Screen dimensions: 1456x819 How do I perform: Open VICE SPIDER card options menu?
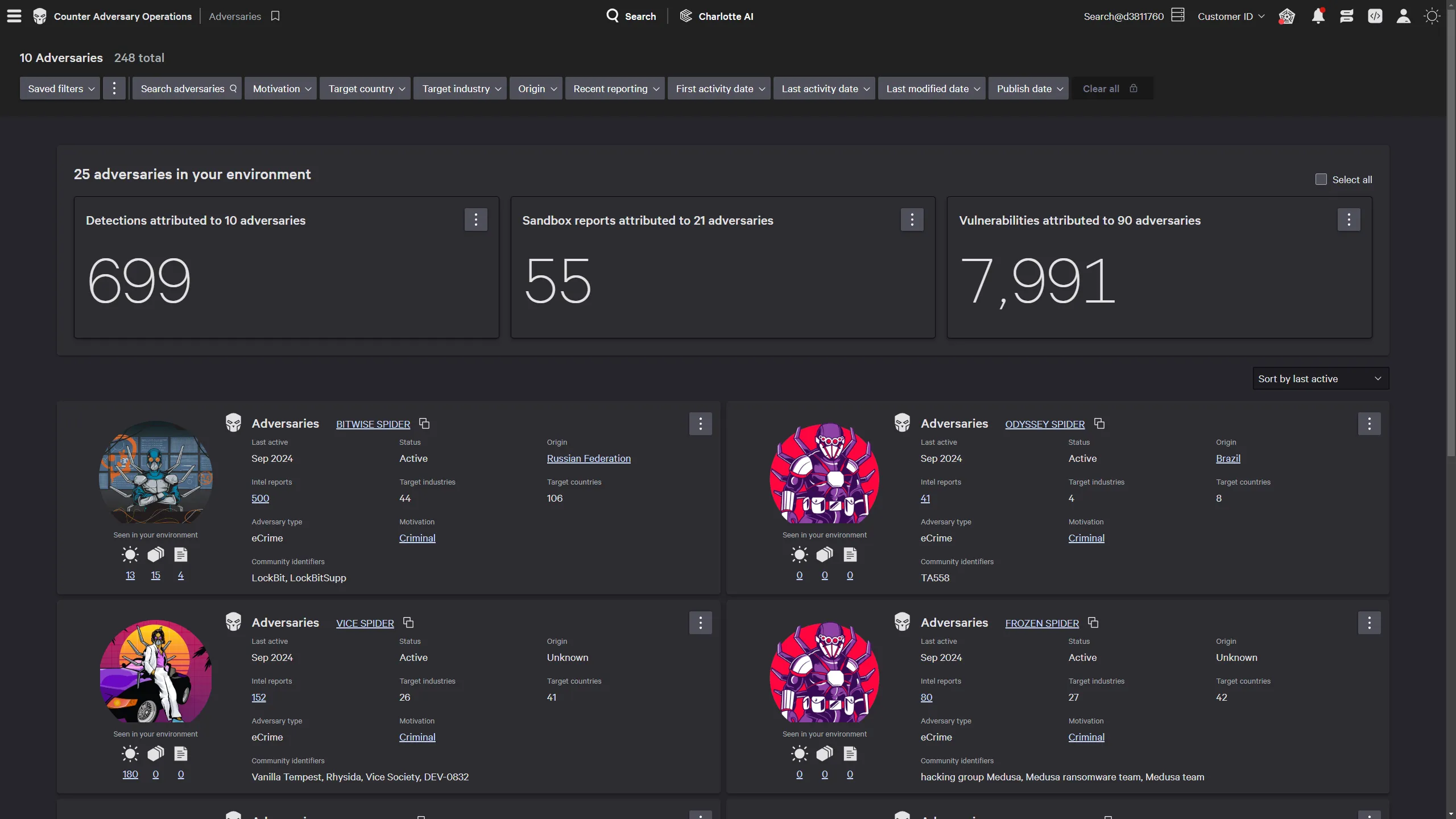[701, 623]
